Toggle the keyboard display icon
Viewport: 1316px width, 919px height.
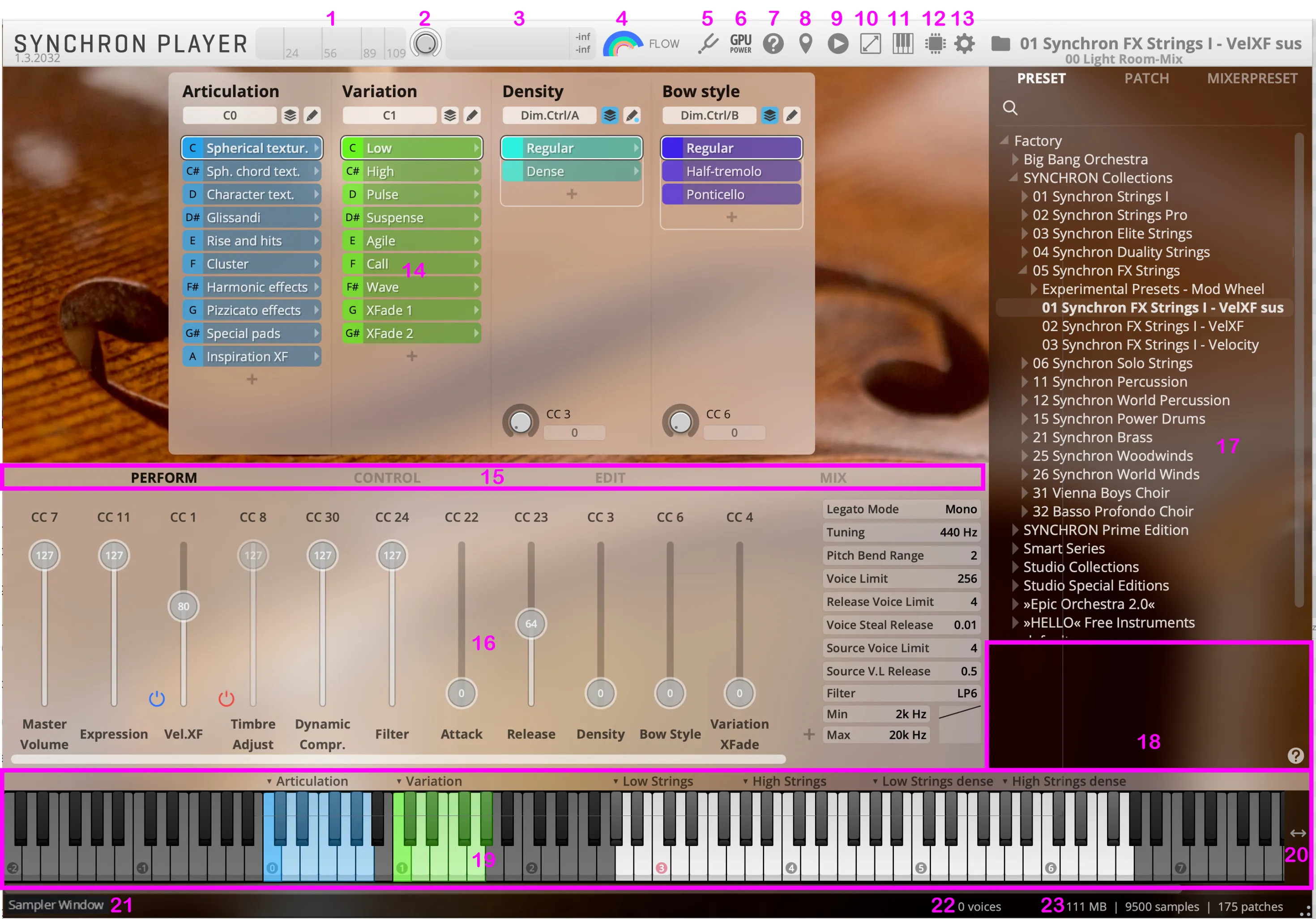[x=903, y=43]
